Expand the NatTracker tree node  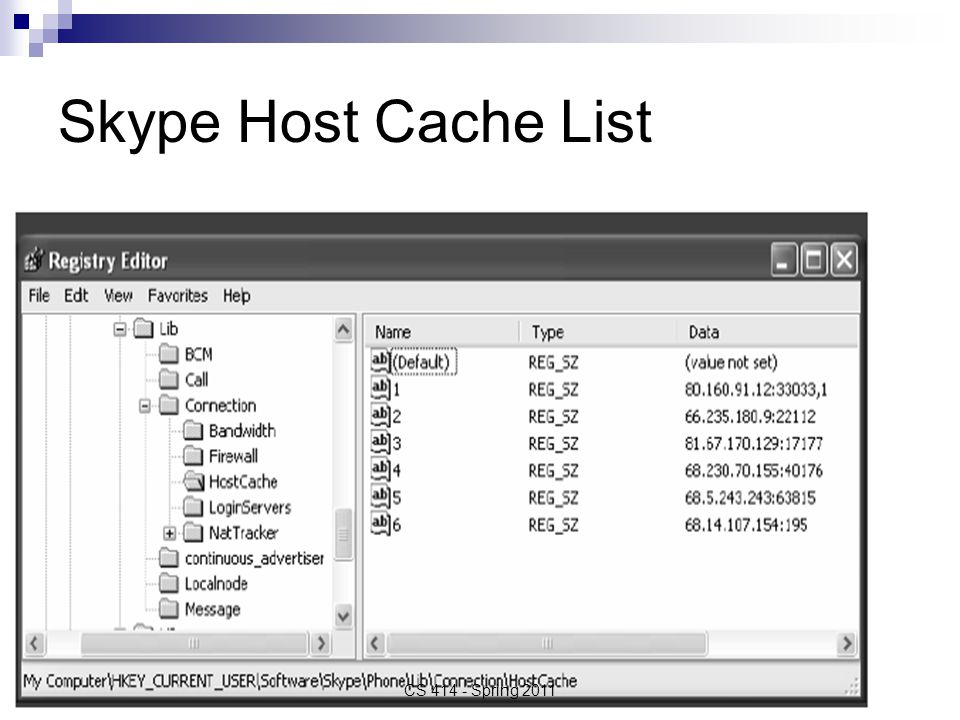(170, 533)
